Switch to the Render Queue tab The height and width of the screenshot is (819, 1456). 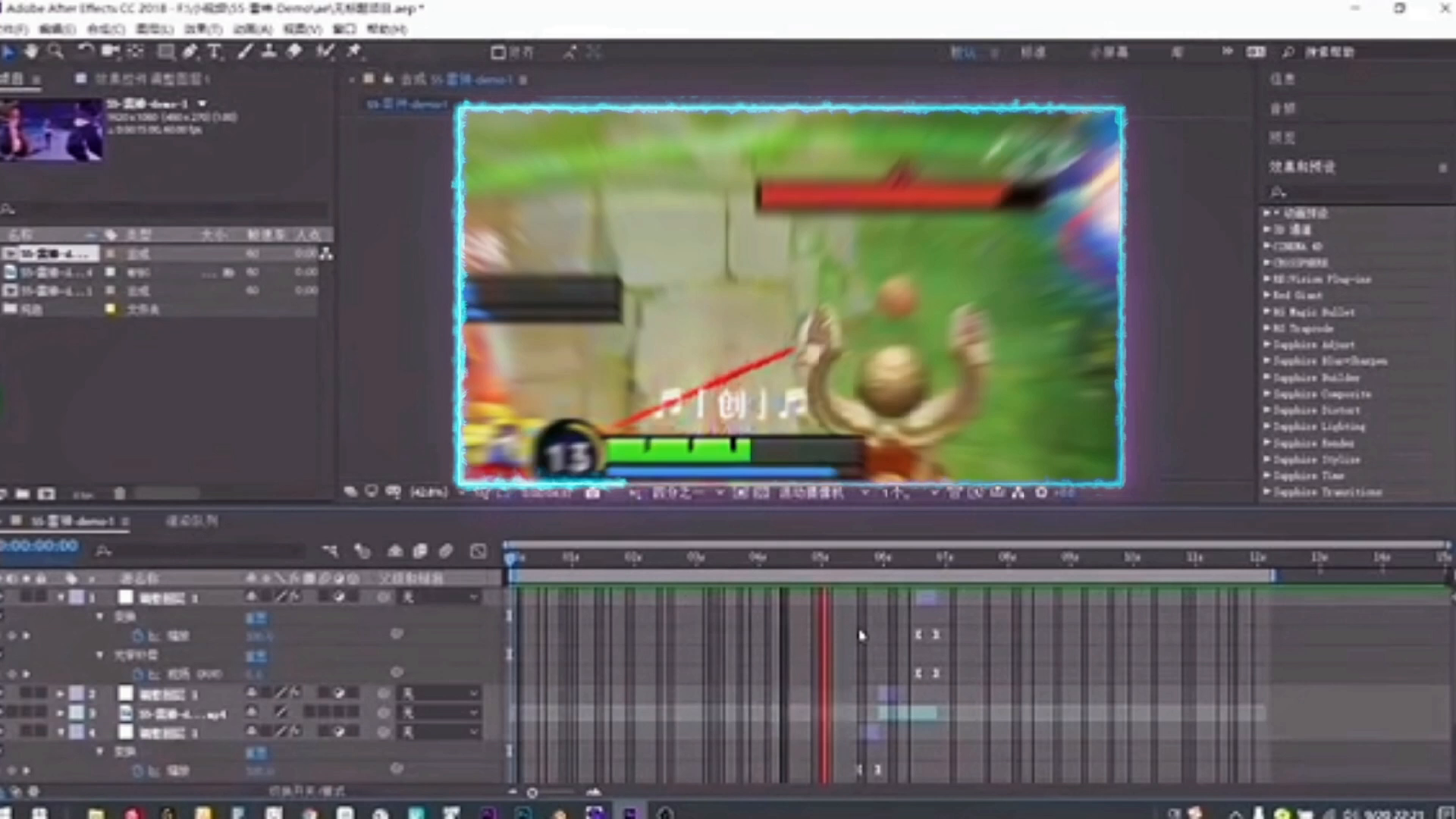coord(191,521)
